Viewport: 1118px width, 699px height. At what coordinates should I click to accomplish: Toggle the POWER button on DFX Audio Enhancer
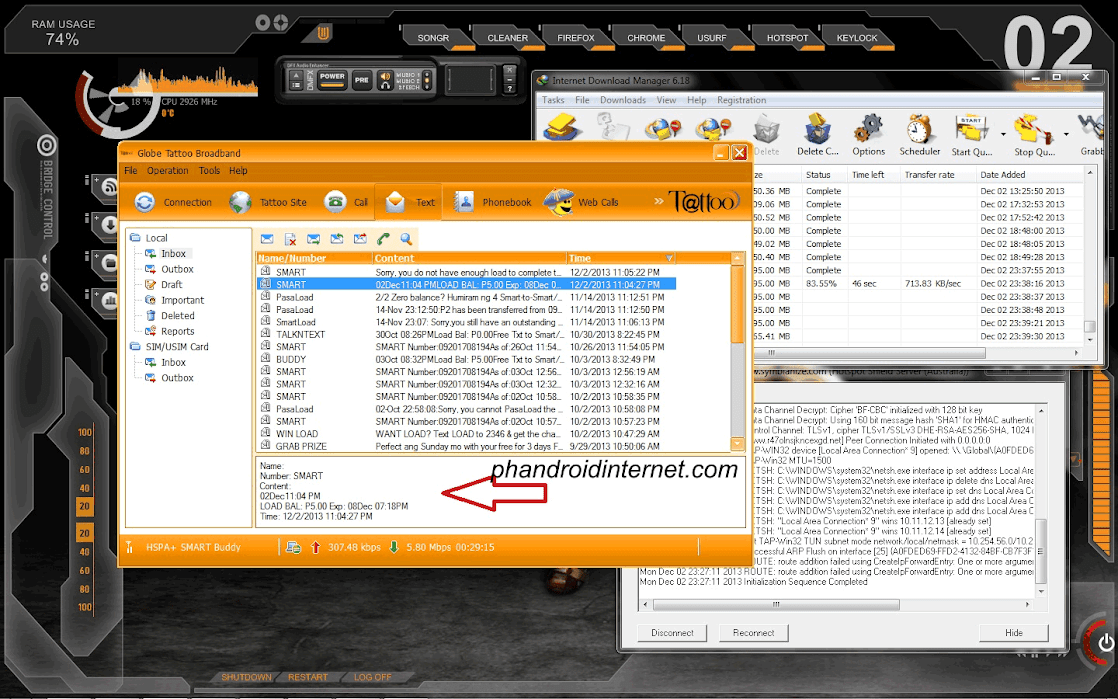click(332, 79)
